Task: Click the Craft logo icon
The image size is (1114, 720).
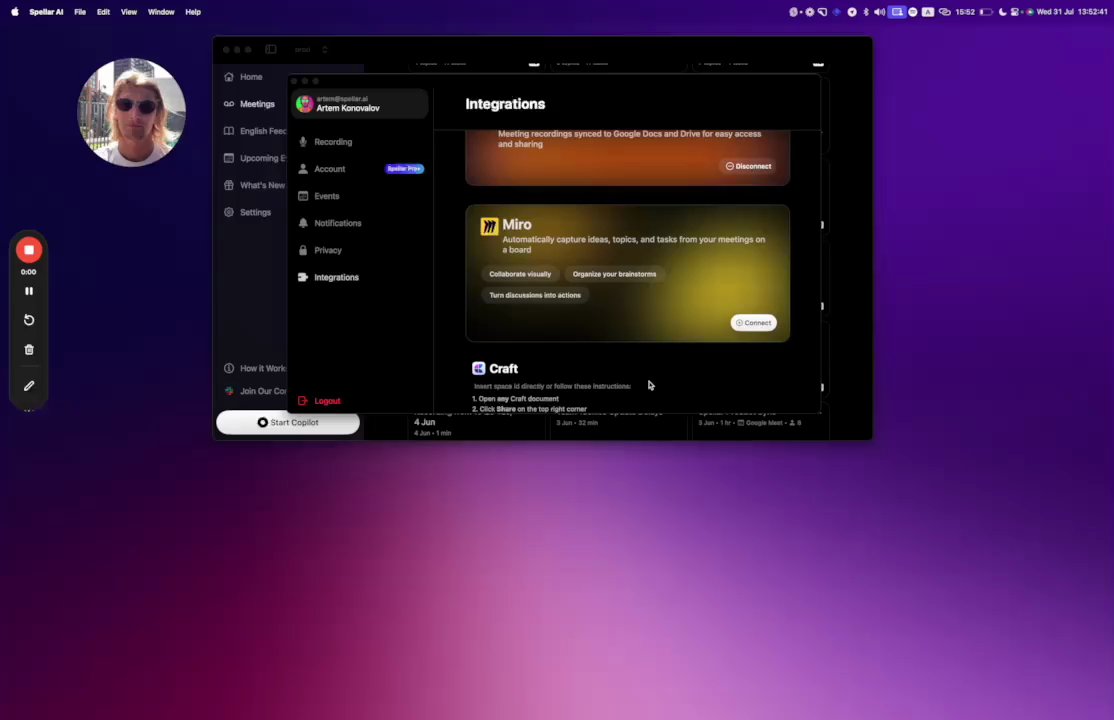Action: click(x=479, y=368)
